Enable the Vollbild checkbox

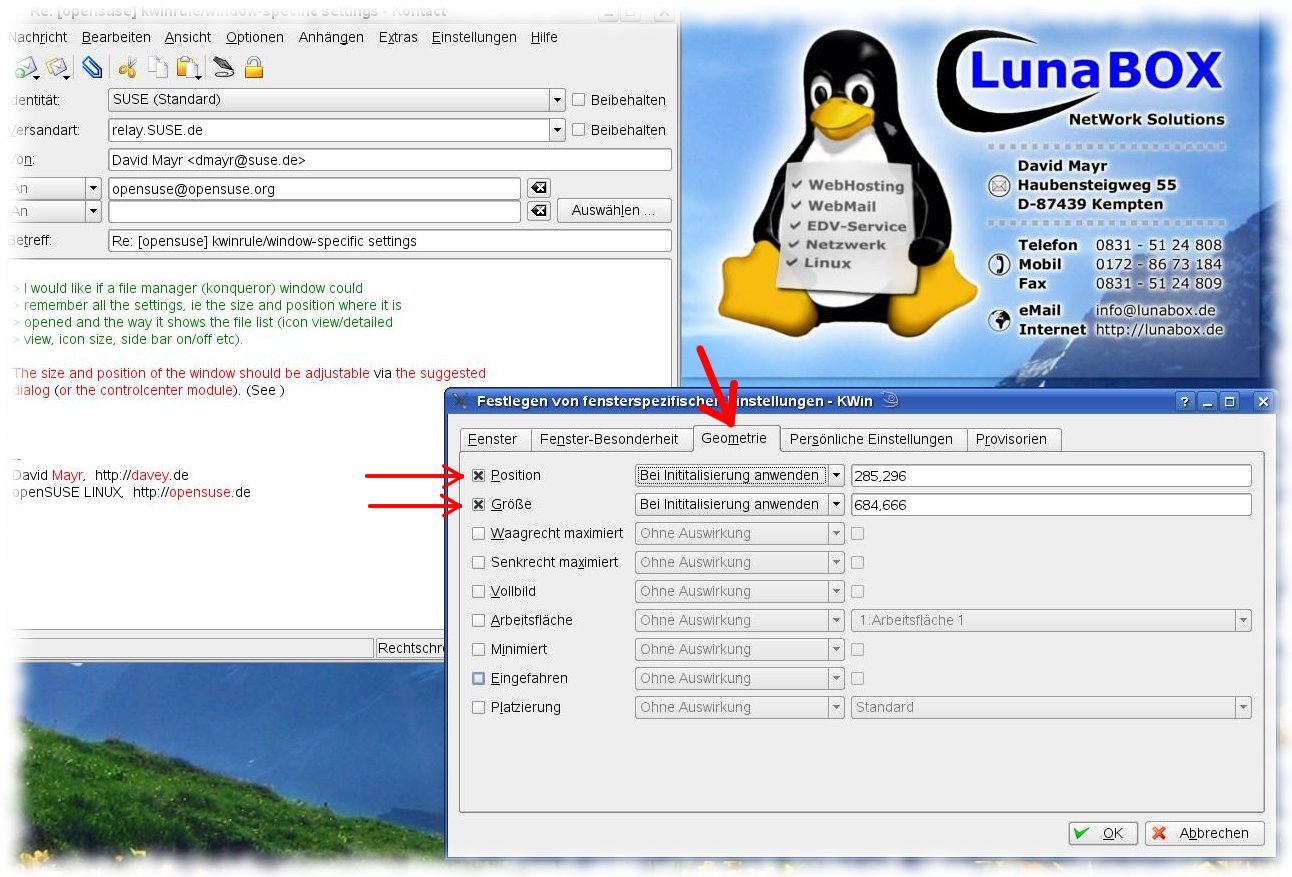478,592
